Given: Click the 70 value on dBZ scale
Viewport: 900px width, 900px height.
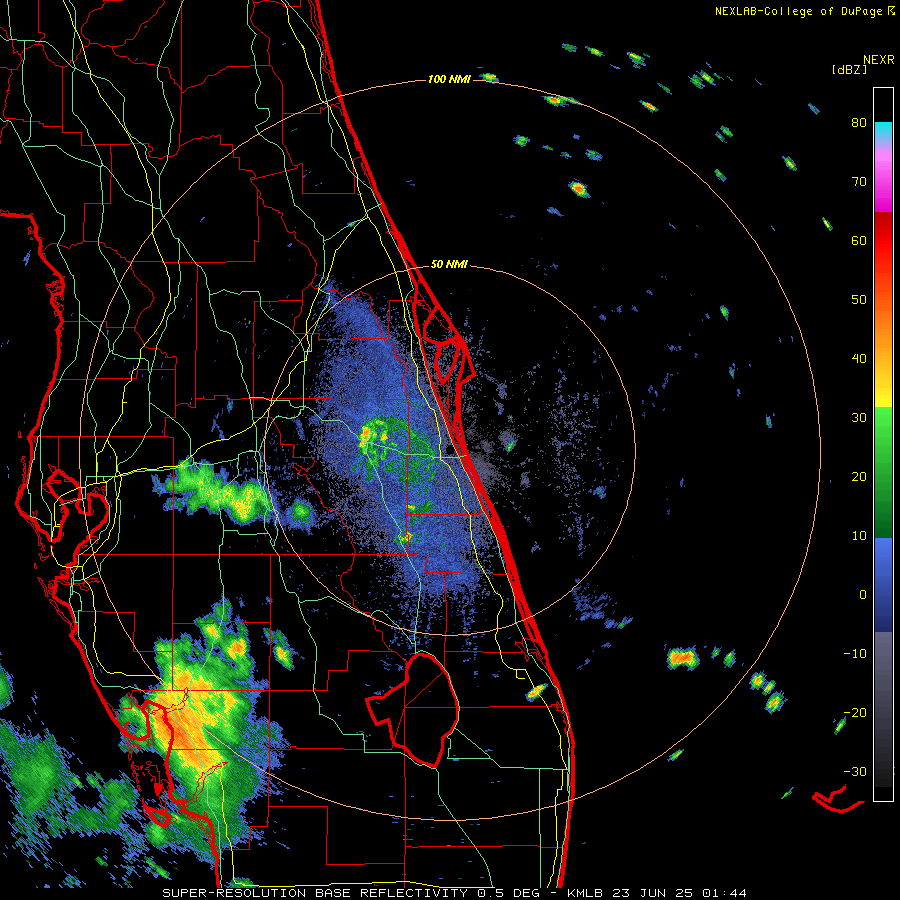Looking at the screenshot, I should (x=859, y=181).
